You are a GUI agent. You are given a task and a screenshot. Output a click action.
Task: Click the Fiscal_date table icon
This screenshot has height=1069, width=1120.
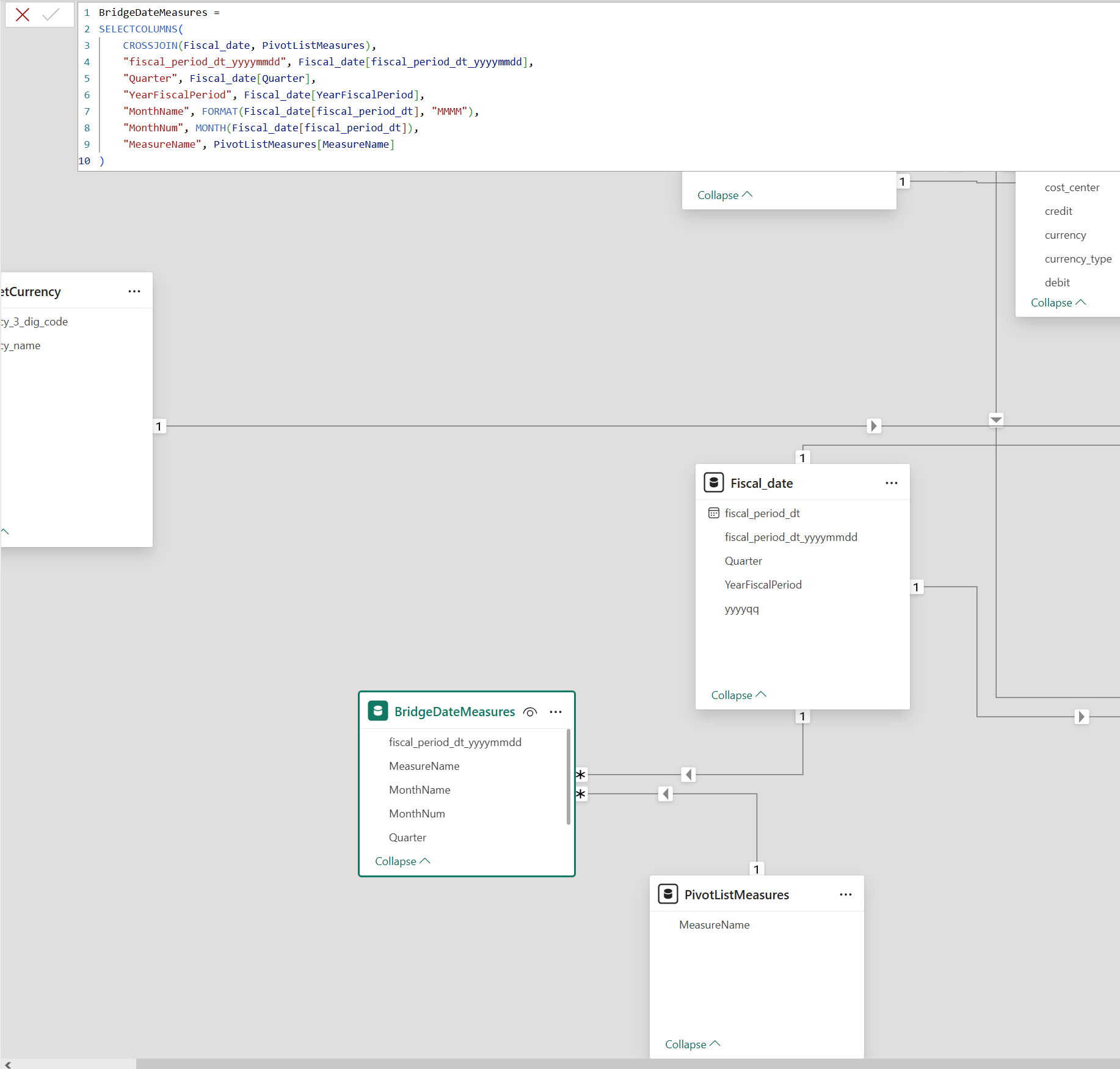(714, 483)
